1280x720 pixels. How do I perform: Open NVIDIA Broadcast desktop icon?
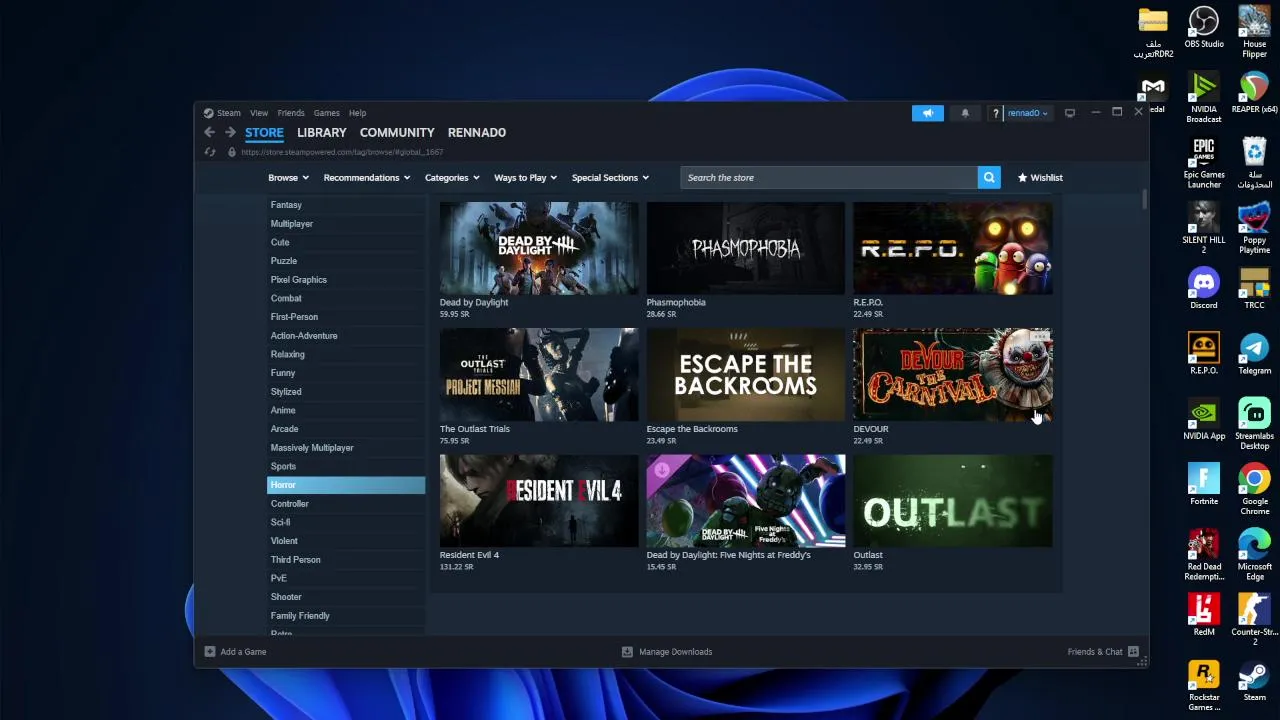pyautogui.click(x=1204, y=97)
